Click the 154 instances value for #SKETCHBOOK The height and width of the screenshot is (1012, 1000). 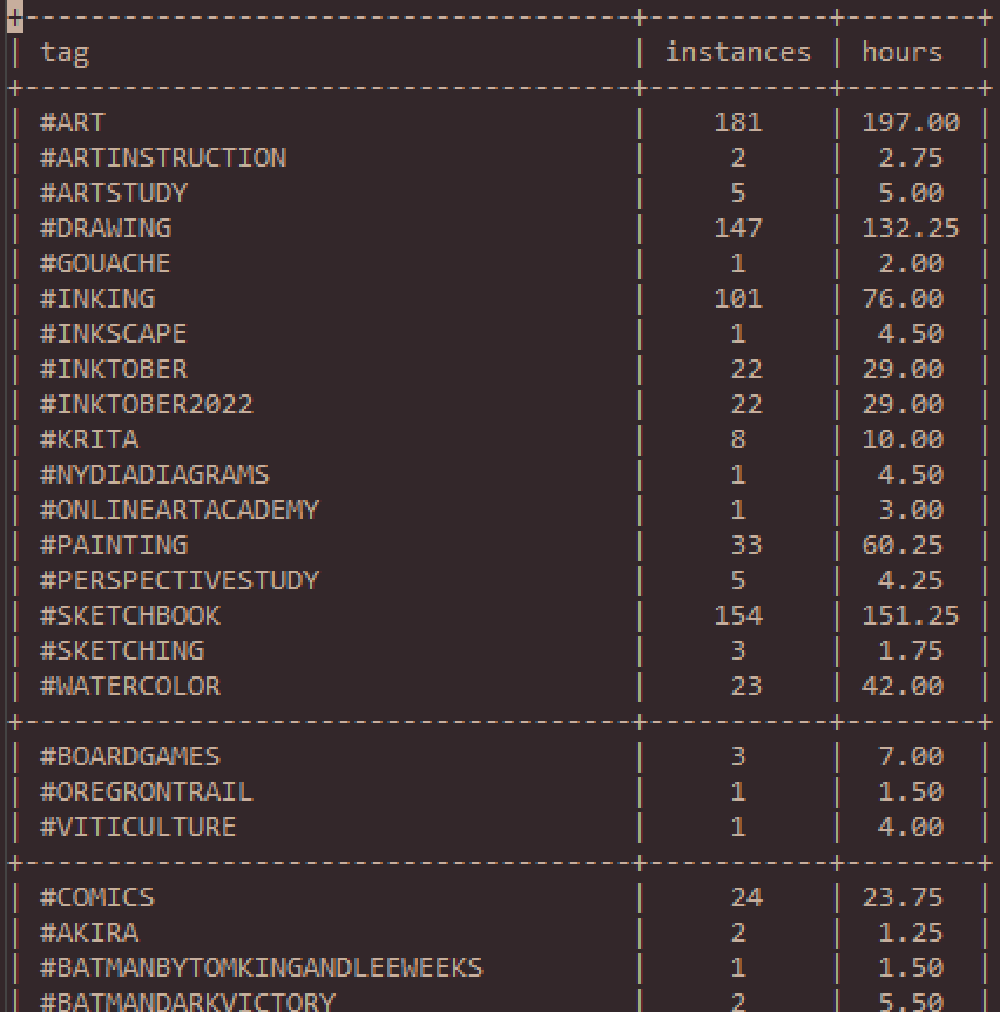pos(739,616)
